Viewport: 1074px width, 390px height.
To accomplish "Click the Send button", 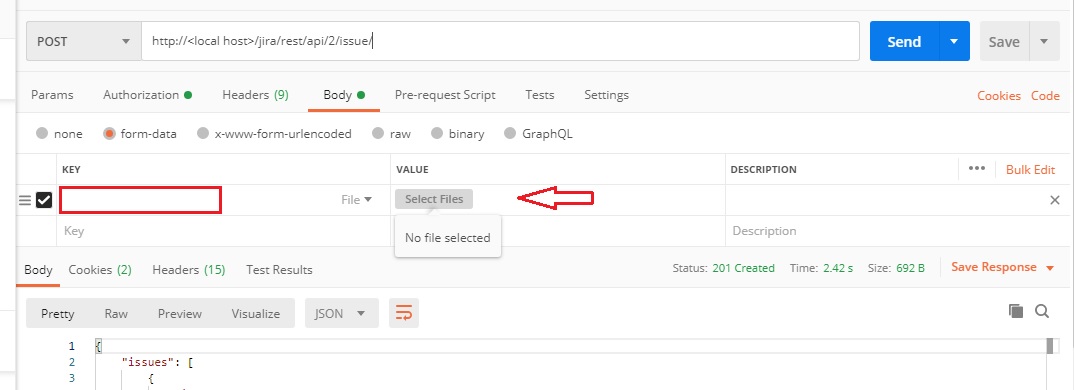I will point(904,41).
